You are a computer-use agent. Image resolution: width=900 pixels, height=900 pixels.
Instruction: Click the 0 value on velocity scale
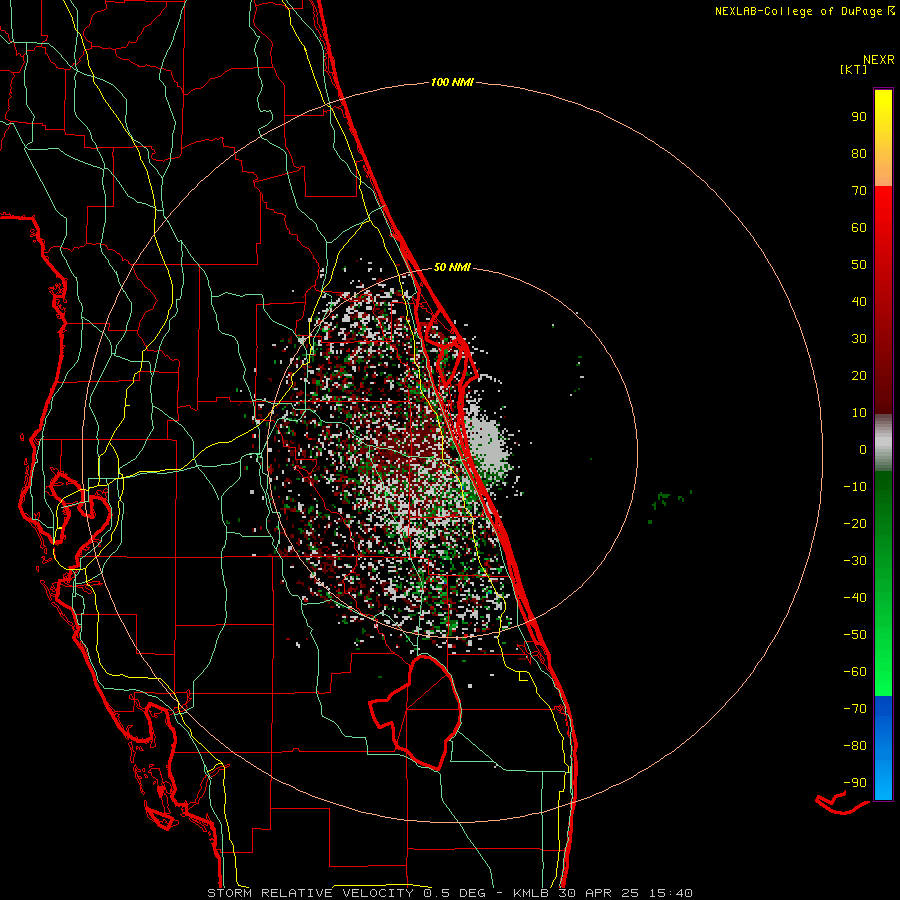(863, 450)
